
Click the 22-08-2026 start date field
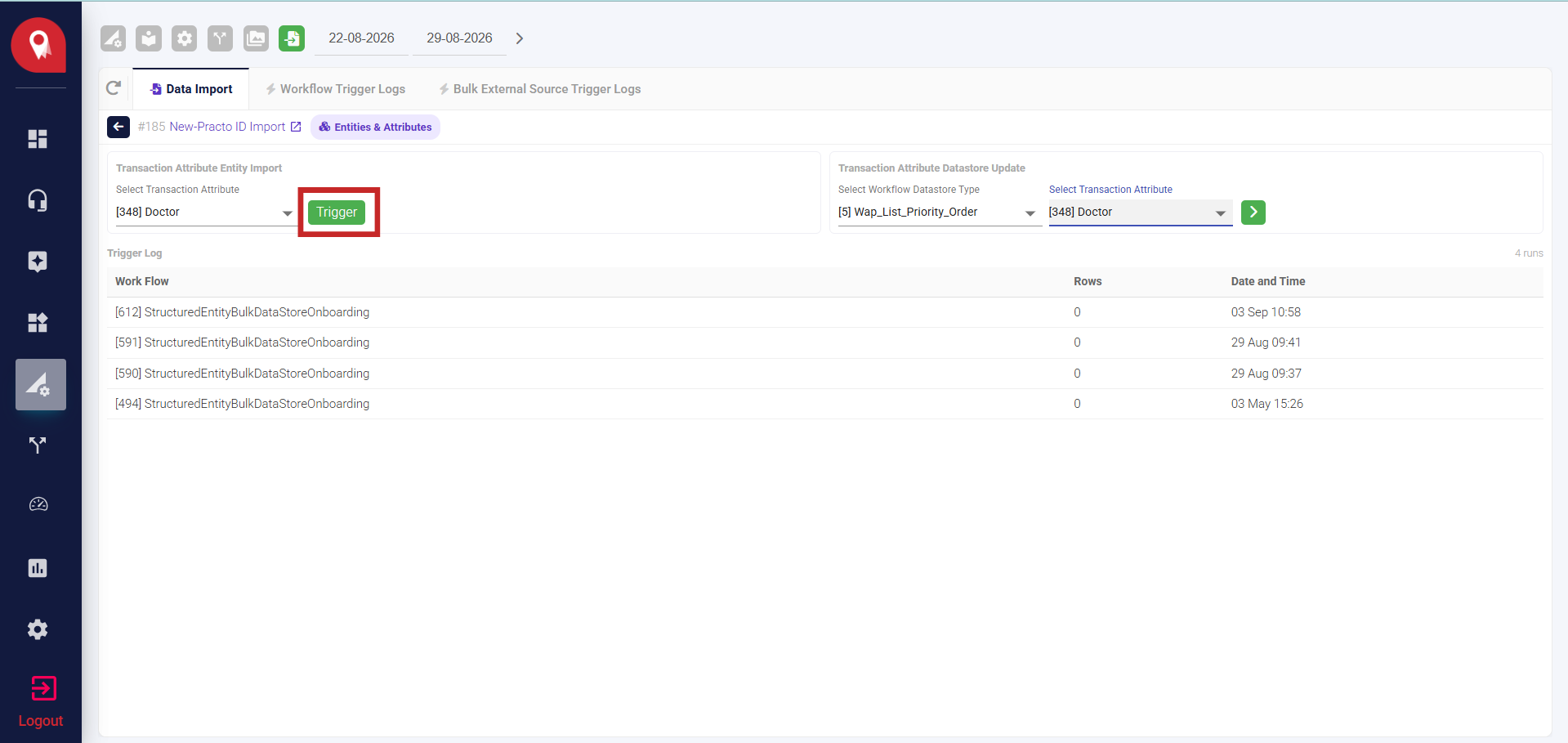pyautogui.click(x=361, y=38)
